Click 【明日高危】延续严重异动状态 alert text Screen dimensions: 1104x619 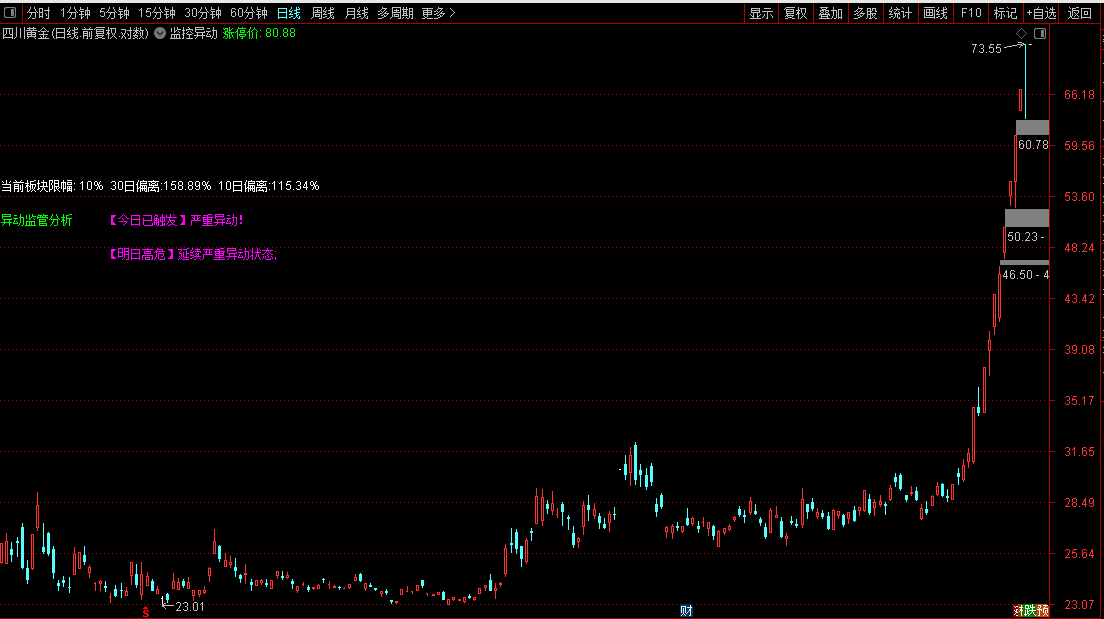[x=193, y=254]
